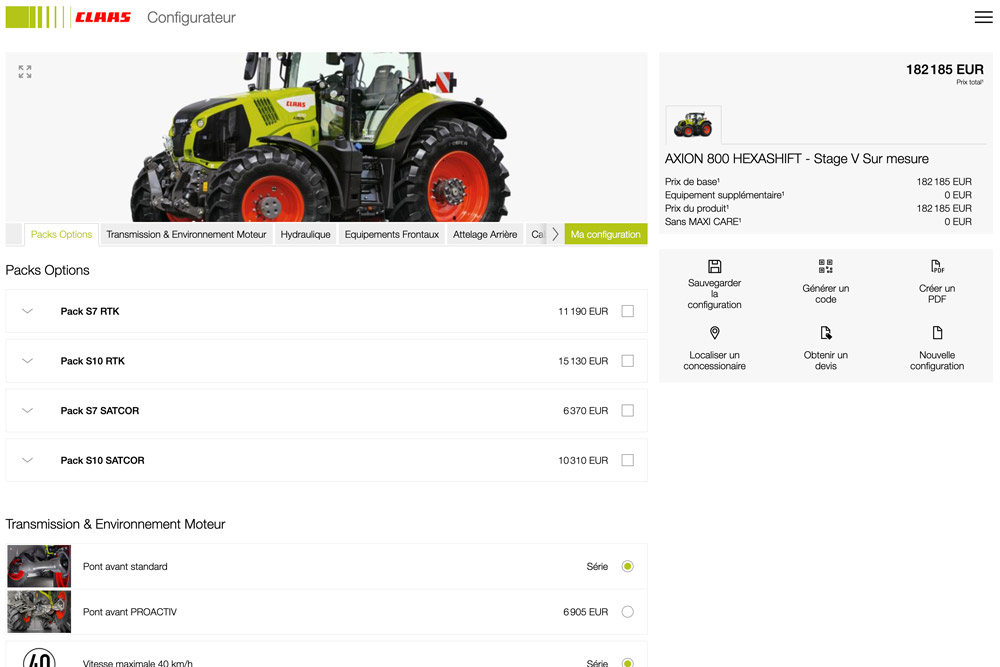Click Localiser un concessionnaire label
Viewport: 1000px width, 667px height.
coord(714,360)
